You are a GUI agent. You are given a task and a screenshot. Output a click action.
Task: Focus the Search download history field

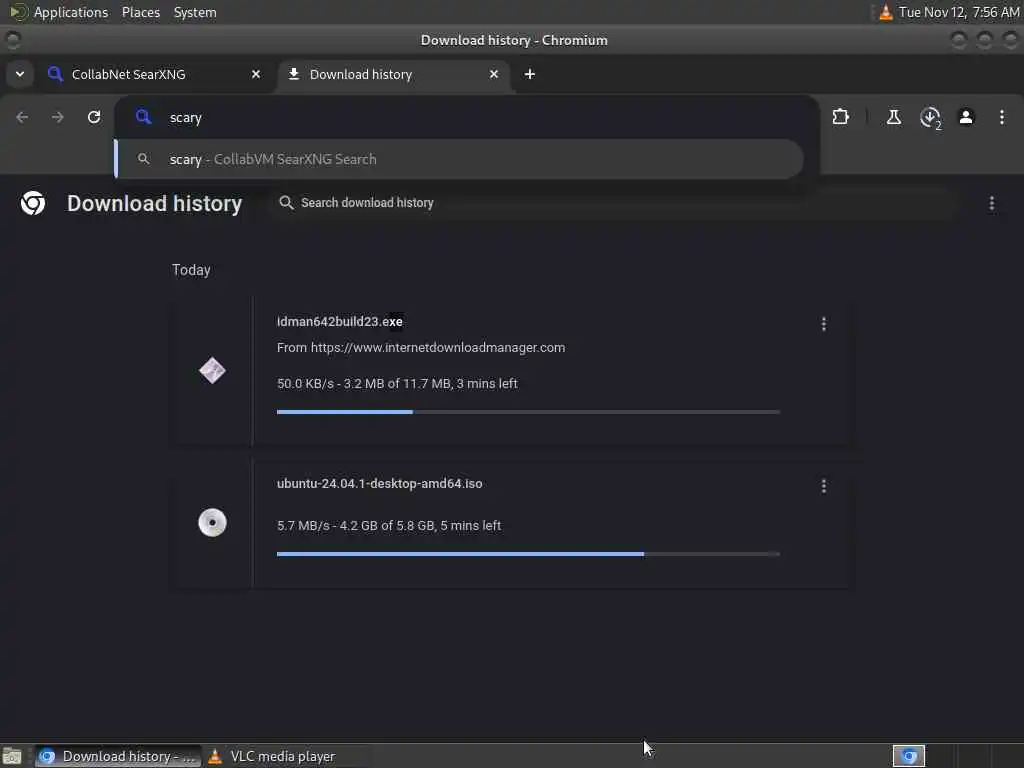coord(614,203)
